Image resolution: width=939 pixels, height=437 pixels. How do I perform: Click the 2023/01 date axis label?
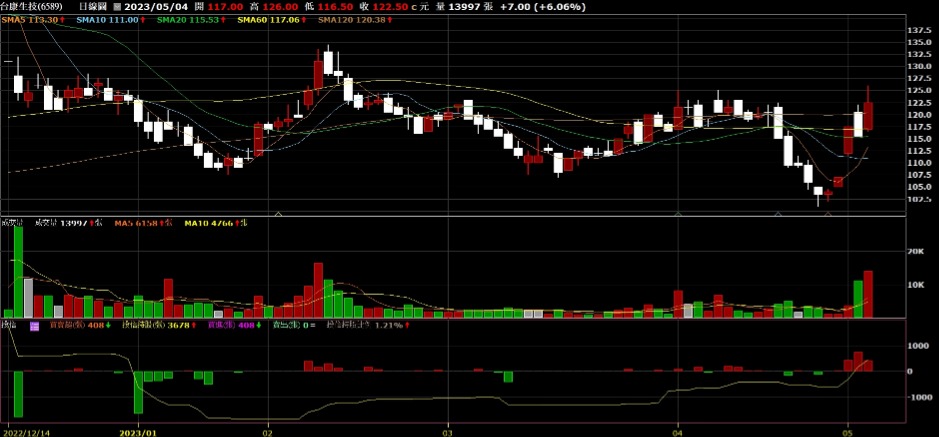tap(138, 432)
